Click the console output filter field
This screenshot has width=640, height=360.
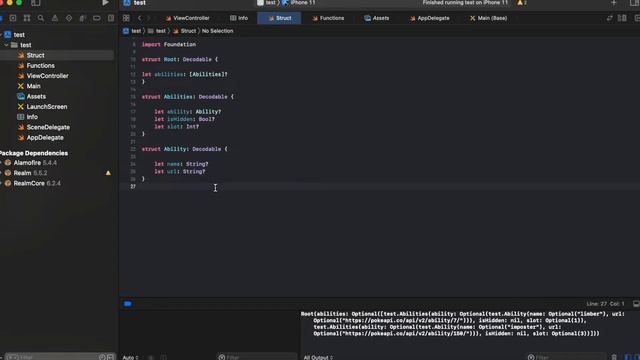(567, 357)
